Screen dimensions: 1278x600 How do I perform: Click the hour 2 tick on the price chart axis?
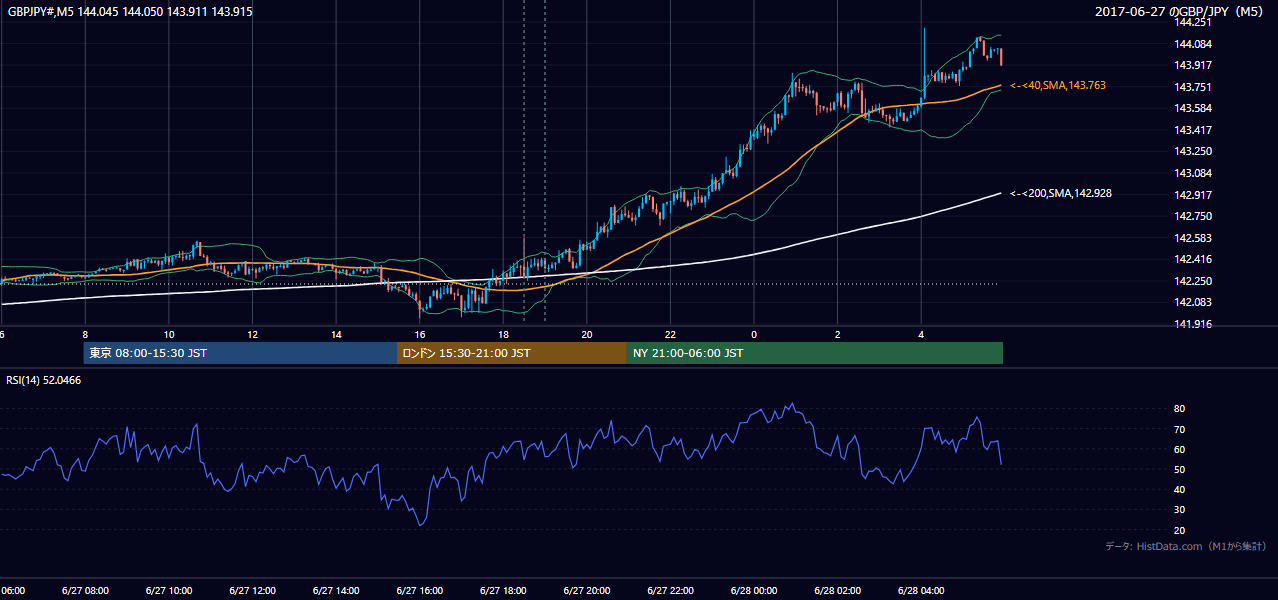[x=838, y=335]
